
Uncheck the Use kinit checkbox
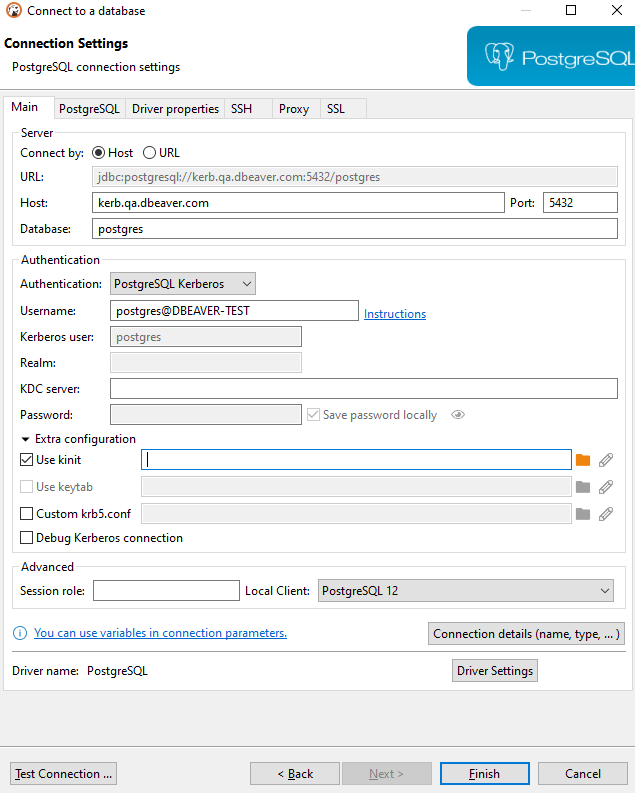(26, 460)
